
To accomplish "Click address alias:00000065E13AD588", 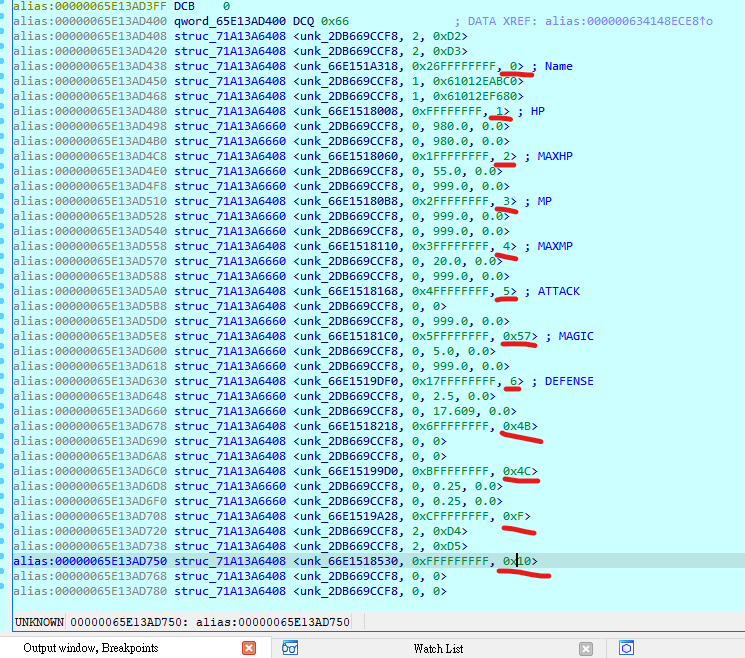I will [90, 277].
